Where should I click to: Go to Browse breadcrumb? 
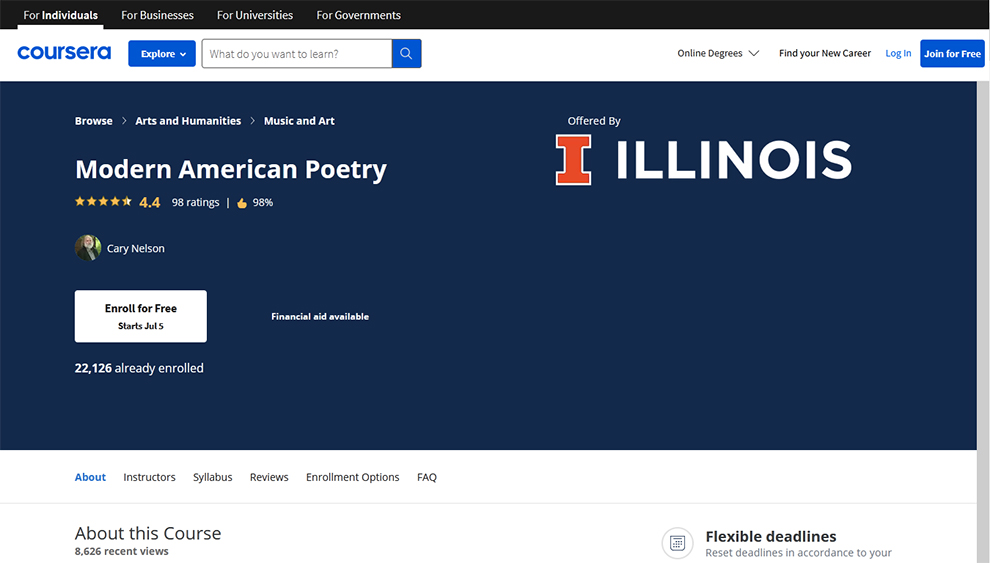pos(93,121)
